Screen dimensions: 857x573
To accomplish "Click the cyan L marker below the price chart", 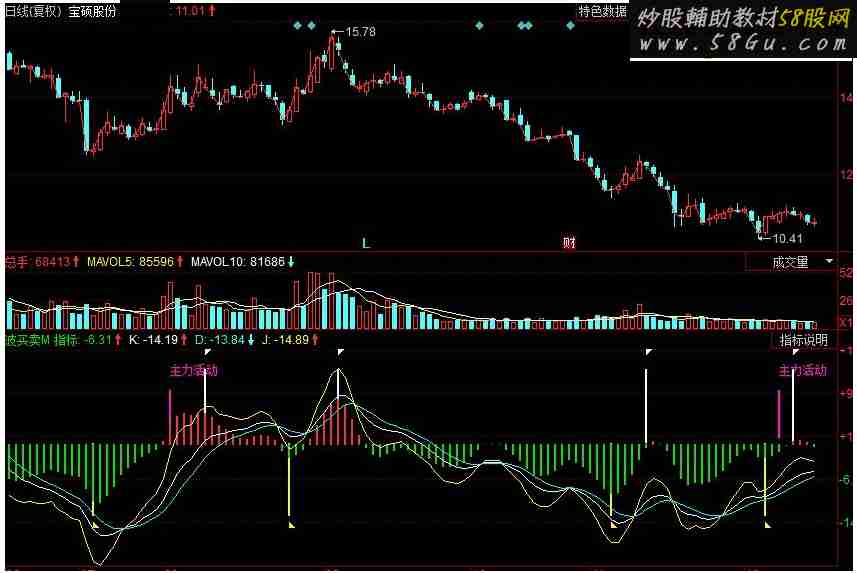I will pos(366,243).
